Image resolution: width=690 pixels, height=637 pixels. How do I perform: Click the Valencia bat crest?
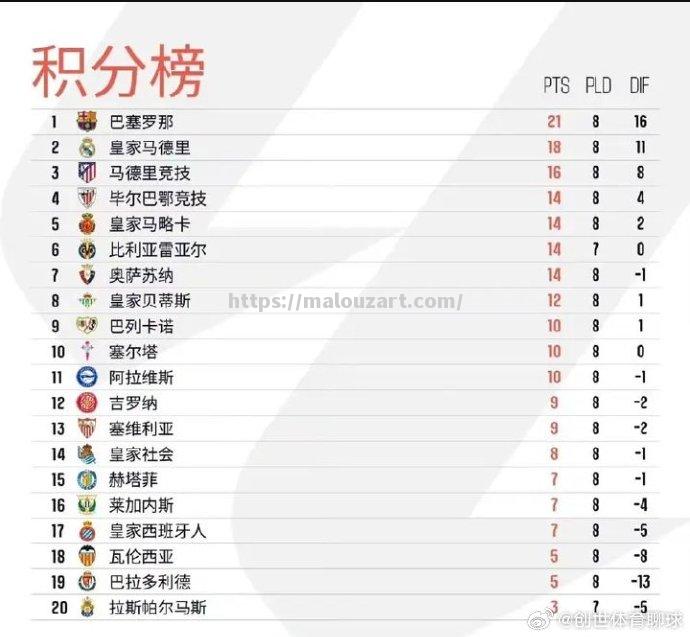pos(87,556)
